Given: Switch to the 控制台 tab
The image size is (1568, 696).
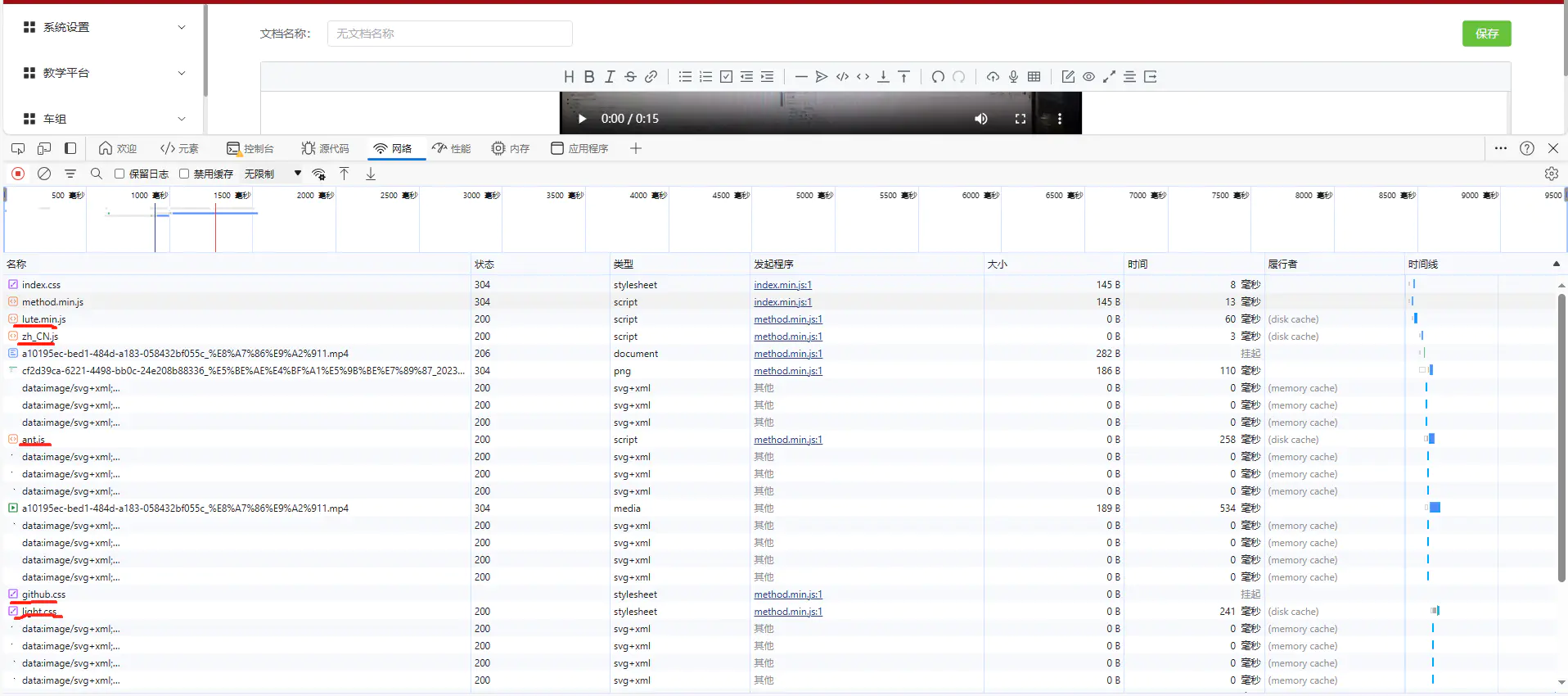Looking at the screenshot, I should (x=250, y=148).
